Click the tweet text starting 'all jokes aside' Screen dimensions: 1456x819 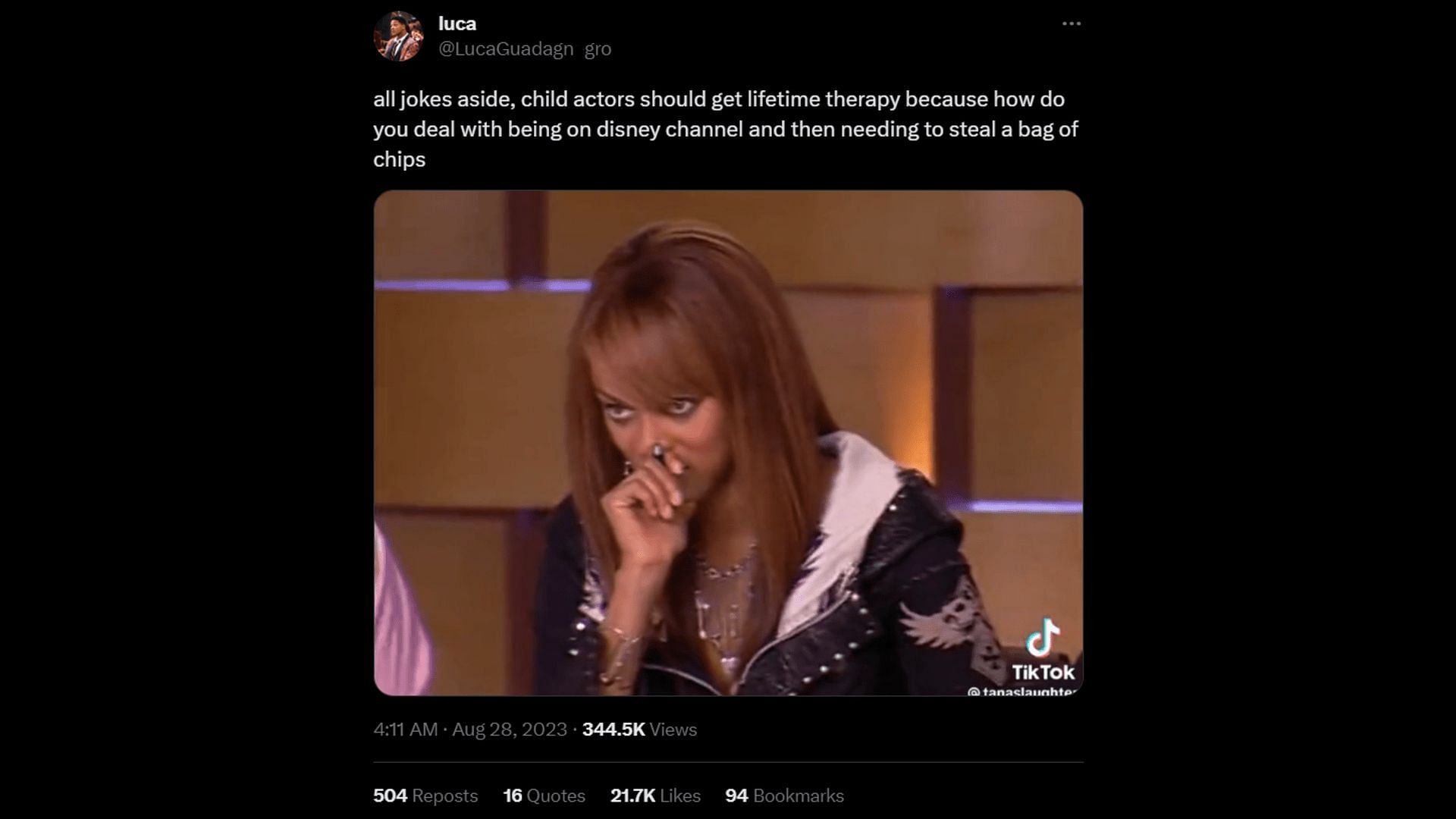[726, 129]
